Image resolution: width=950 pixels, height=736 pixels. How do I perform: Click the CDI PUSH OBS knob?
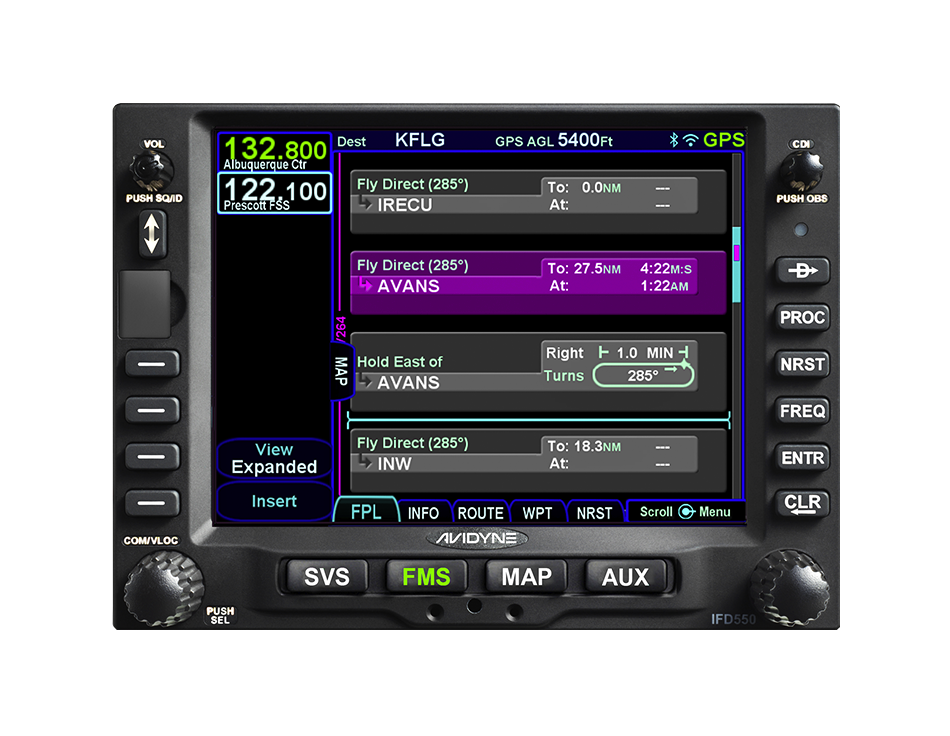tap(802, 170)
